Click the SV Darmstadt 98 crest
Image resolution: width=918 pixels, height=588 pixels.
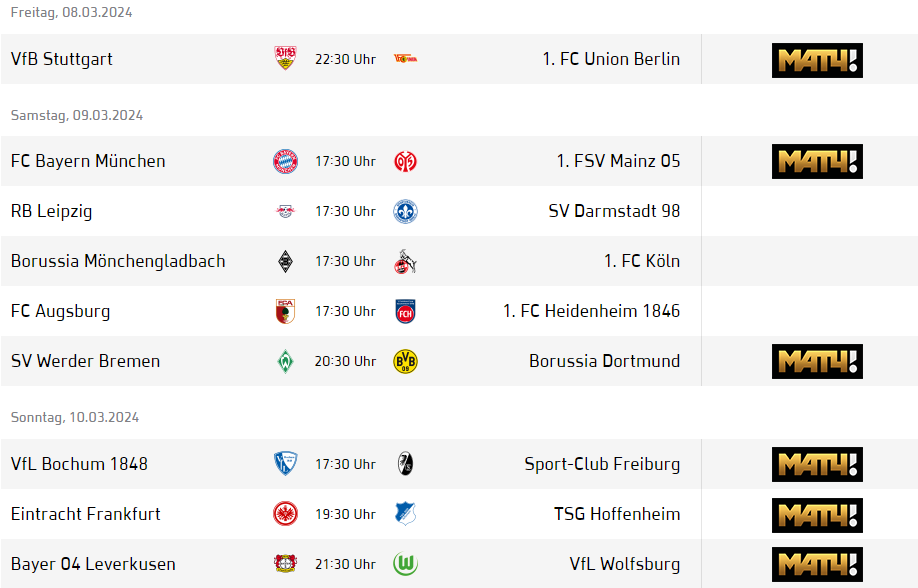[405, 211]
